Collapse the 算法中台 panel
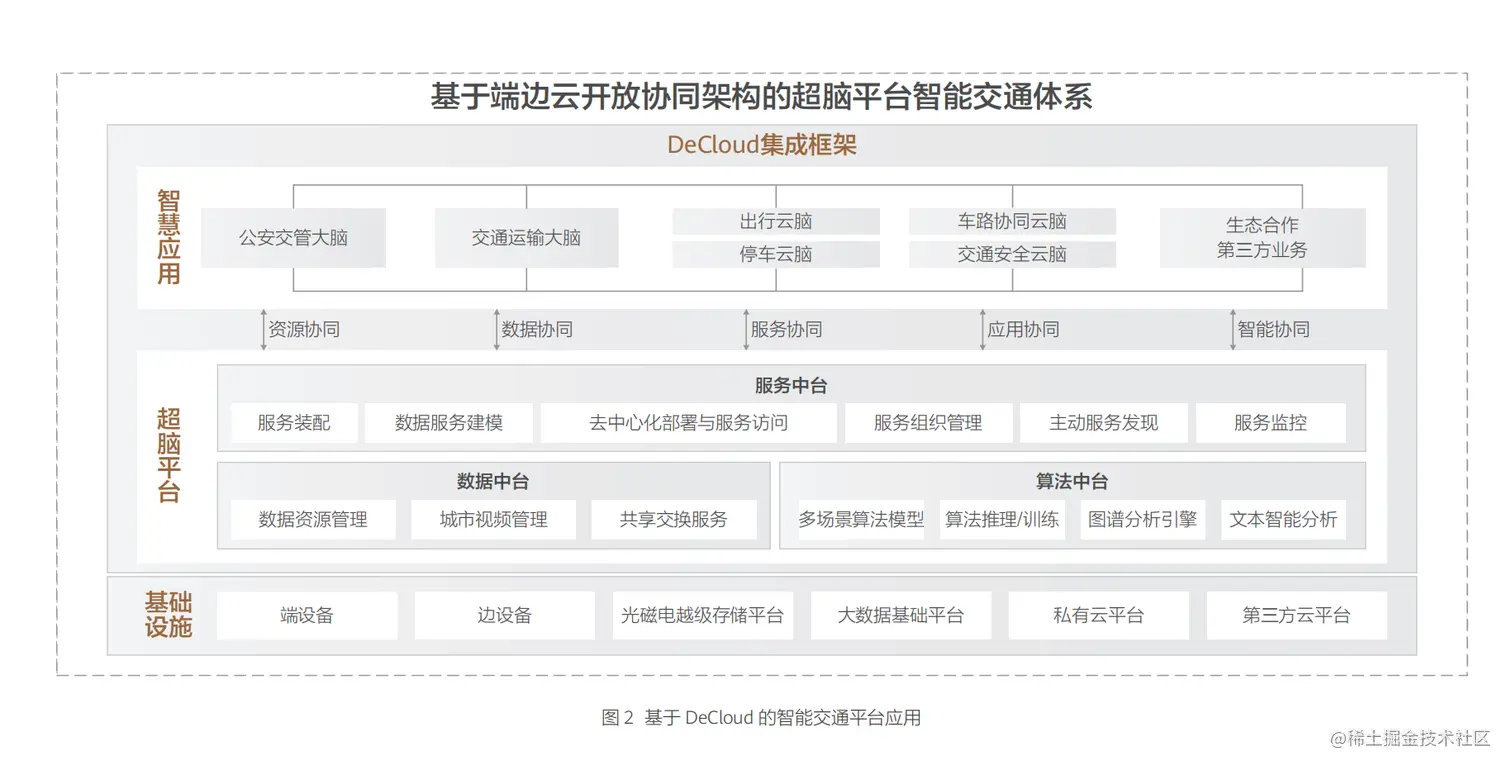Image resolution: width=1512 pixels, height=770 pixels. [x=1071, y=481]
